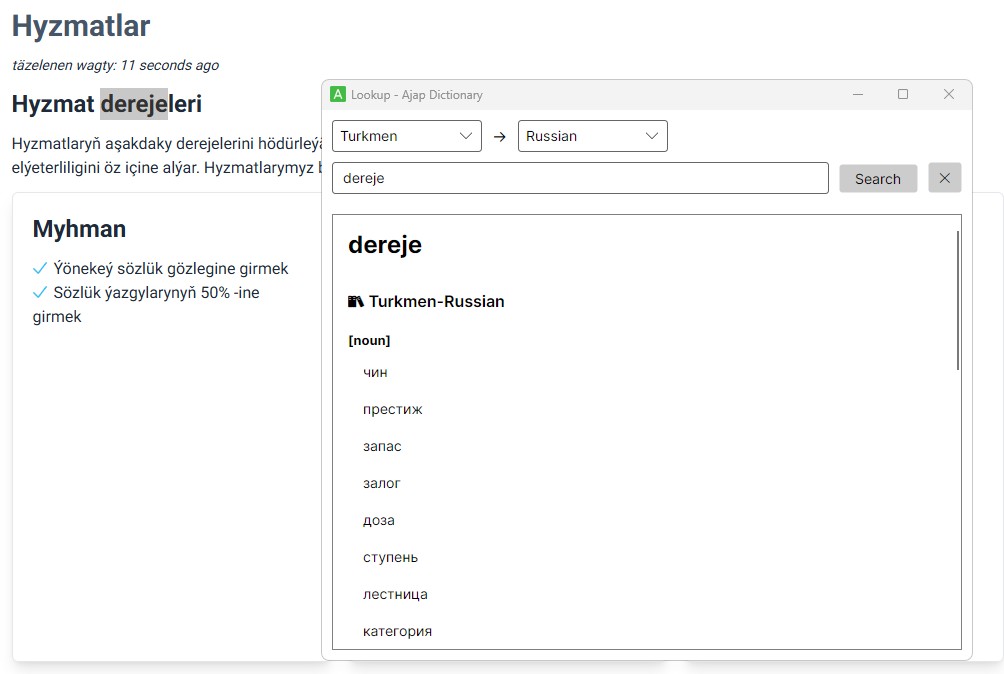
Task: Minimize the Lookup dictionary window
Action: click(858, 94)
